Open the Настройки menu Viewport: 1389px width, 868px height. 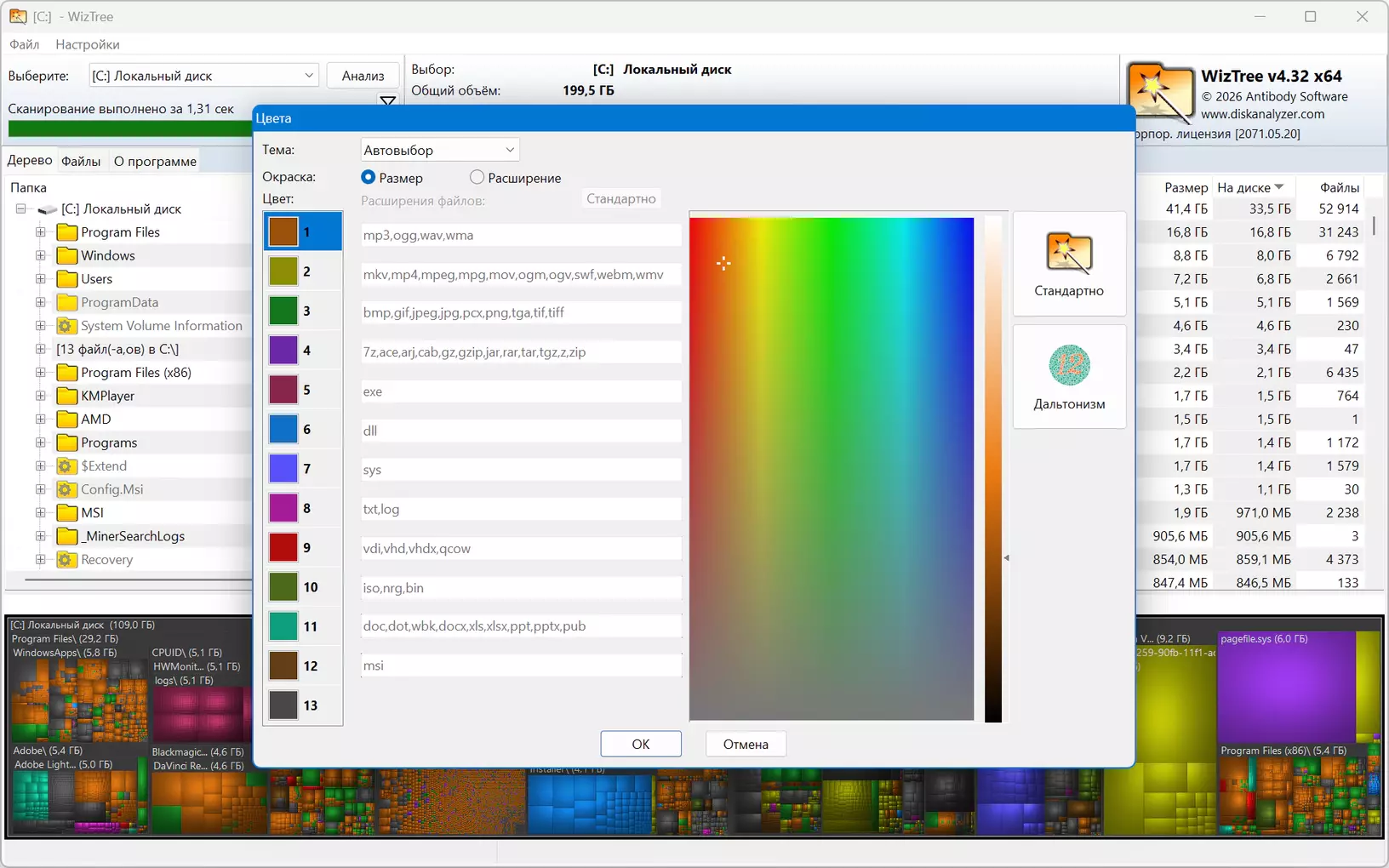(x=88, y=44)
